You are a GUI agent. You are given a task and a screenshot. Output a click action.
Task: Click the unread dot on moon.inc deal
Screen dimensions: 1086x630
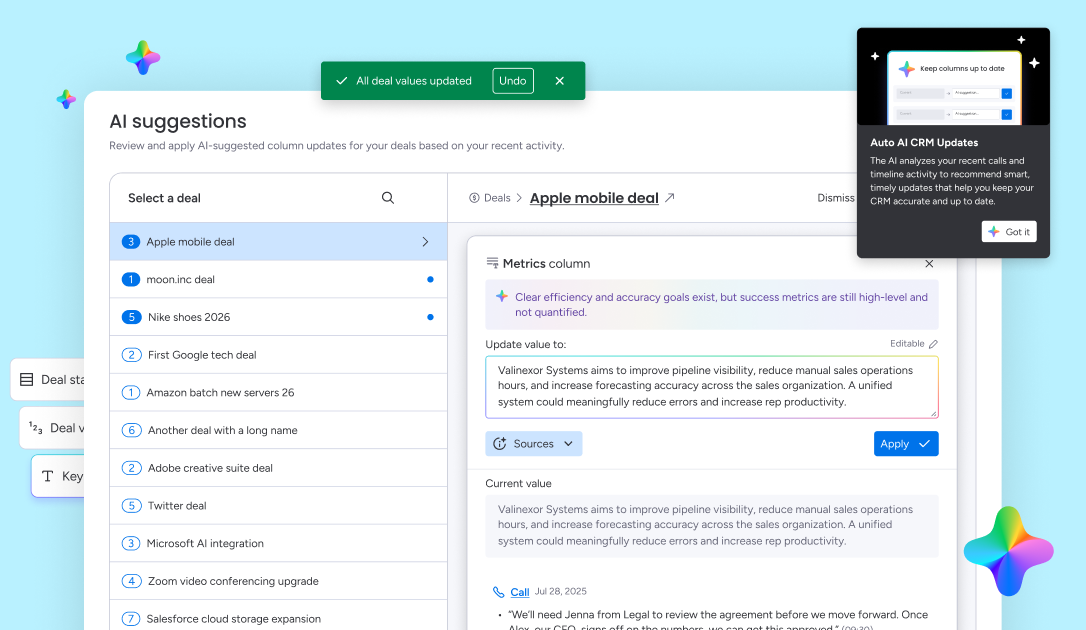tap(430, 280)
